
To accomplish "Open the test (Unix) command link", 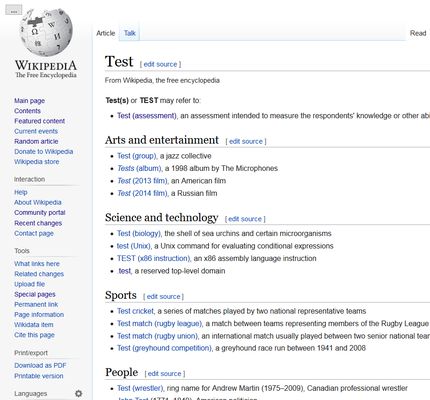I will tap(133, 246).
